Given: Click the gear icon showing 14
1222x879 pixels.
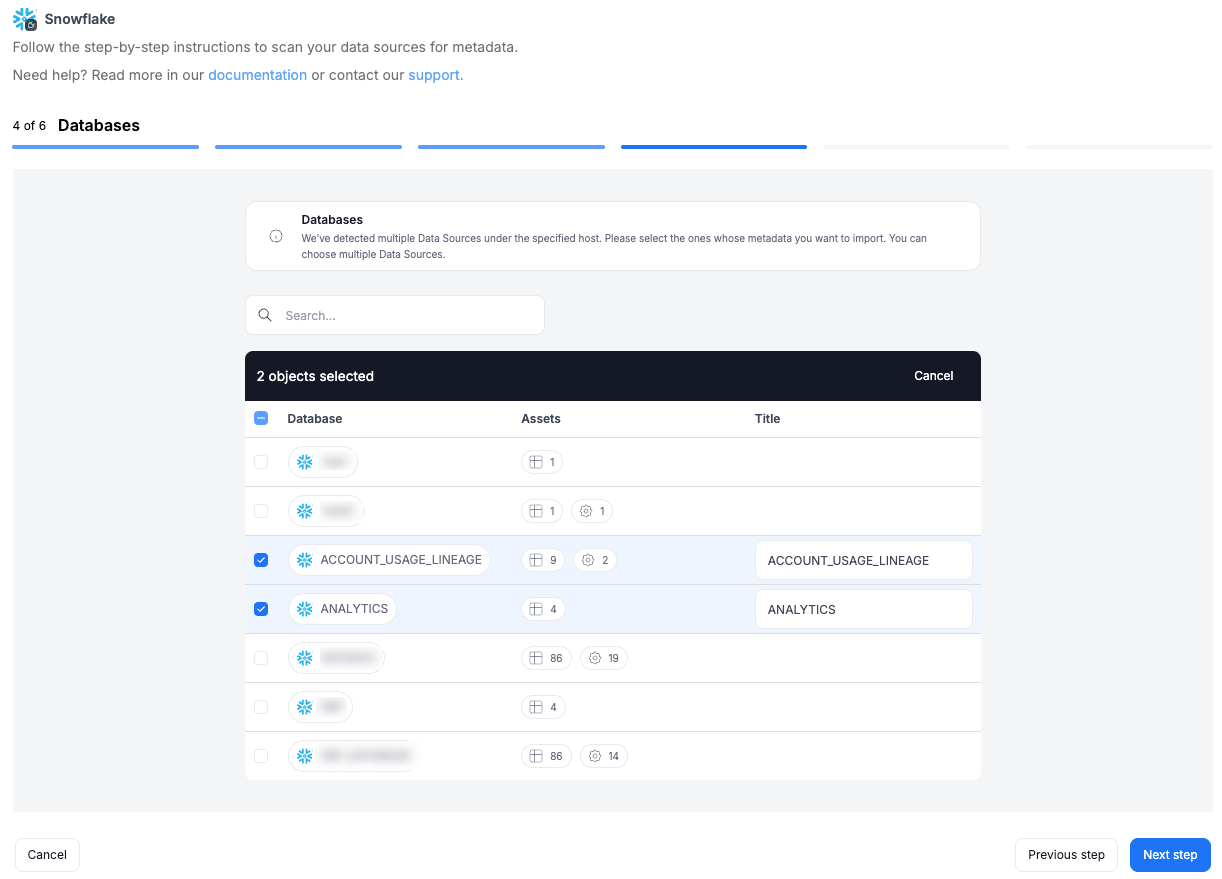Looking at the screenshot, I should coord(595,756).
